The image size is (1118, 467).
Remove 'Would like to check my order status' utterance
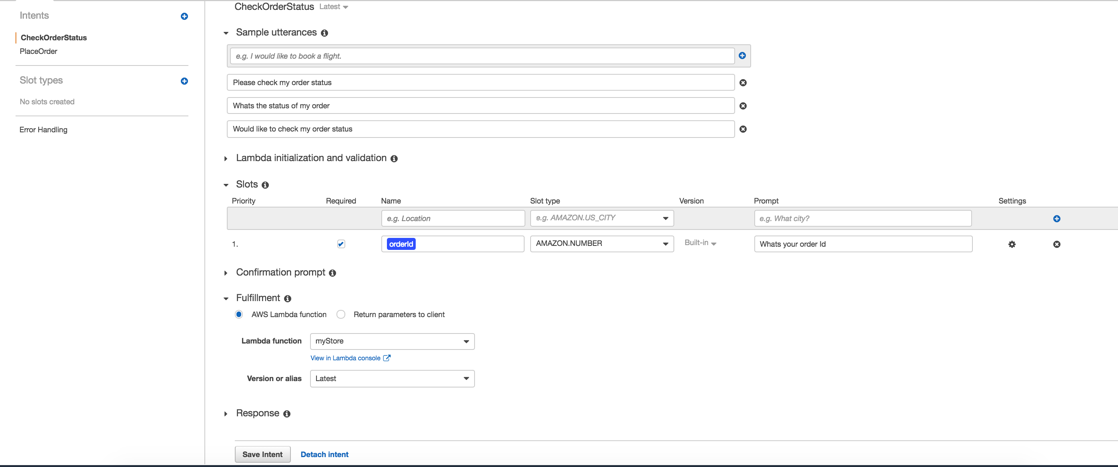point(743,129)
